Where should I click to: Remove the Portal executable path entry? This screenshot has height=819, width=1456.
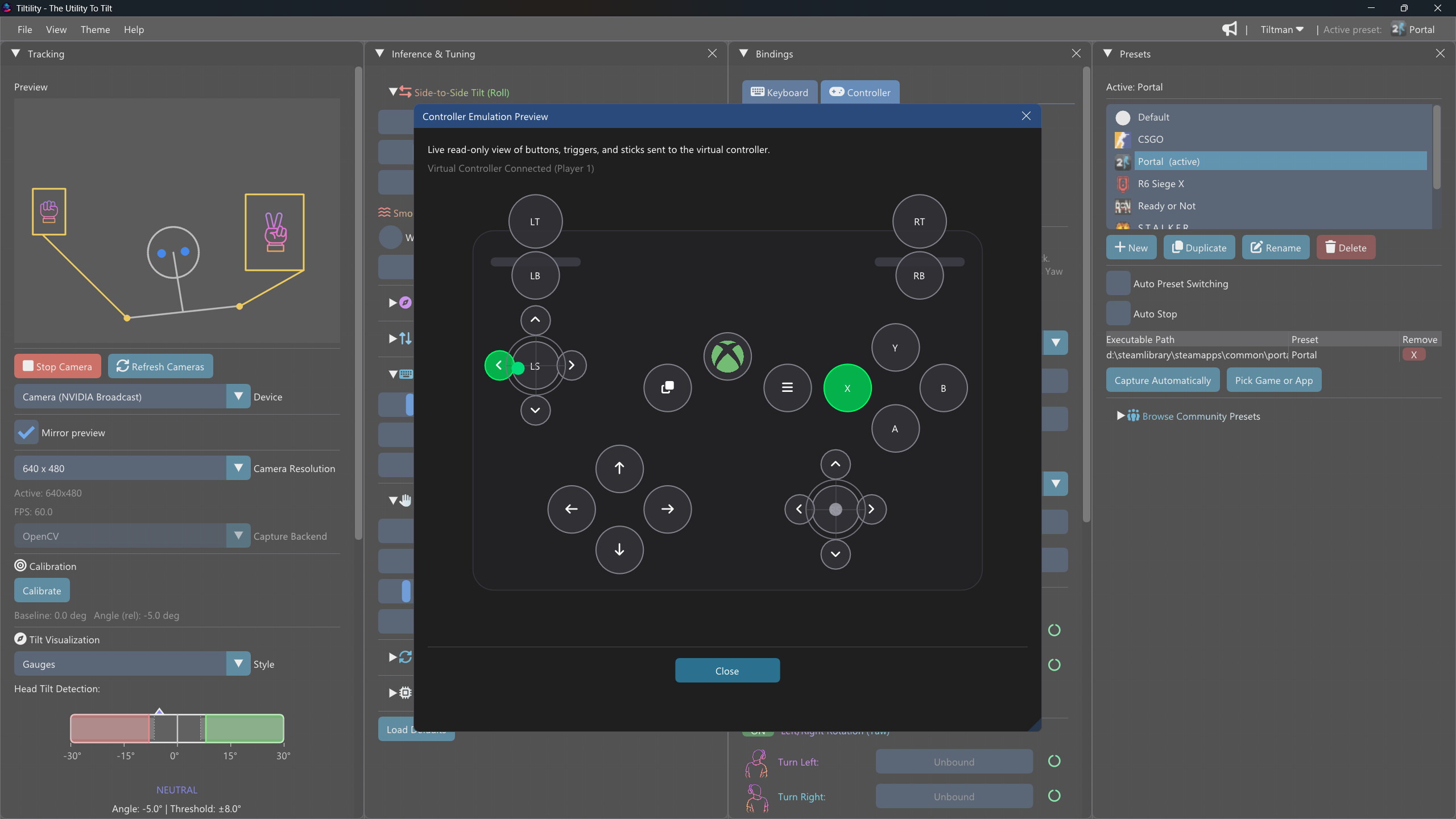(1414, 354)
